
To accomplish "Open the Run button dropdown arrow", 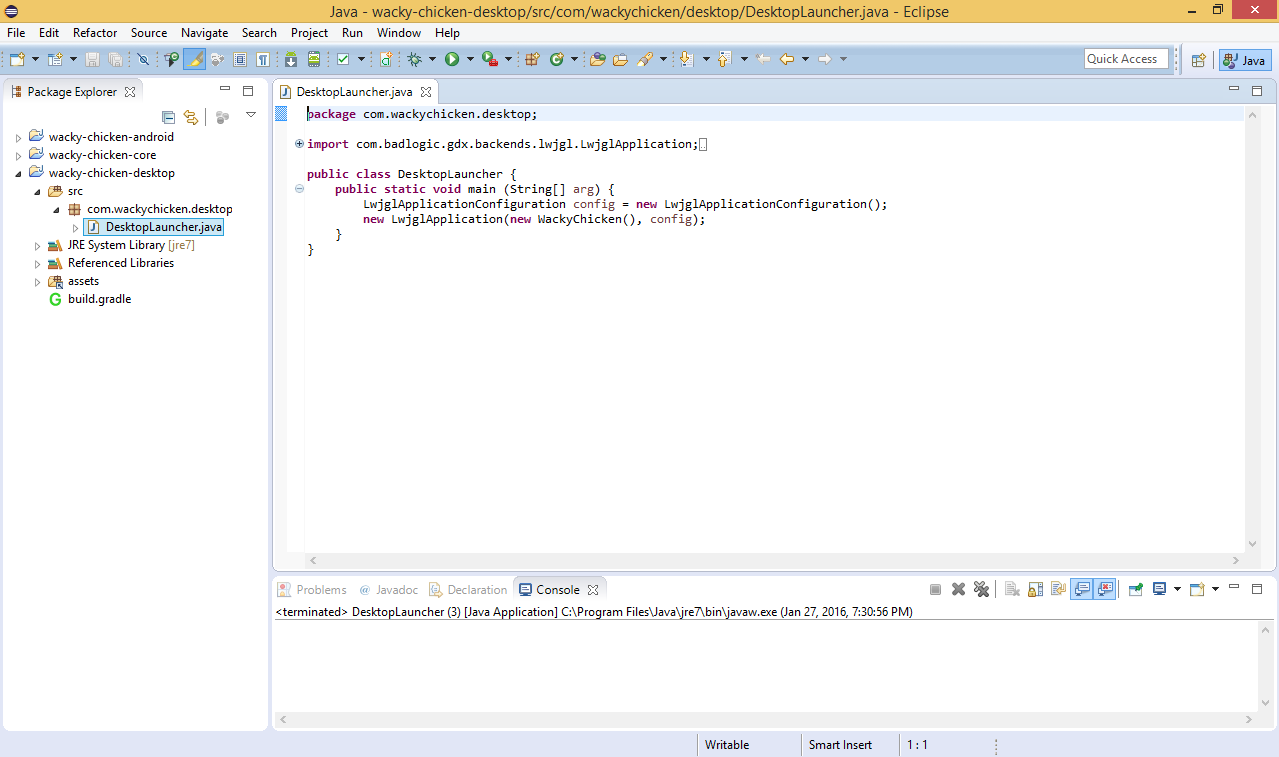I will (469, 60).
